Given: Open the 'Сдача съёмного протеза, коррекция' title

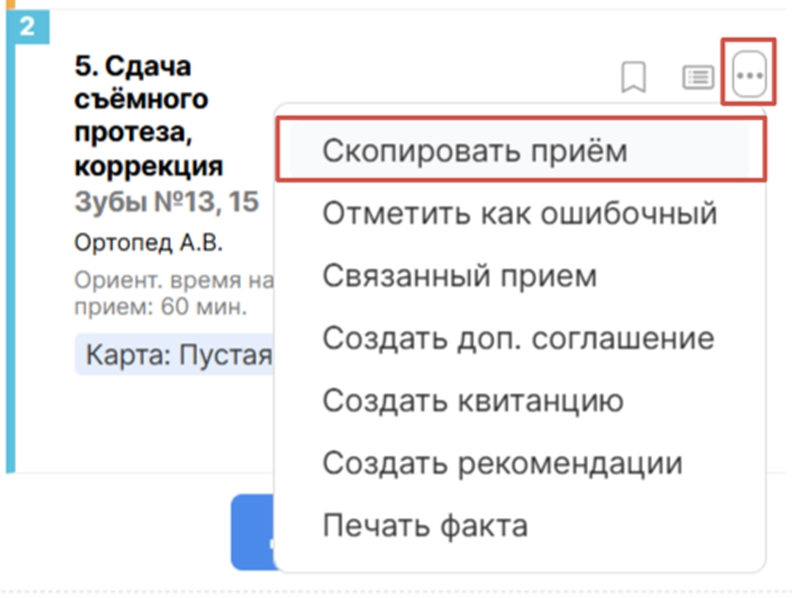Looking at the screenshot, I should [148, 115].
